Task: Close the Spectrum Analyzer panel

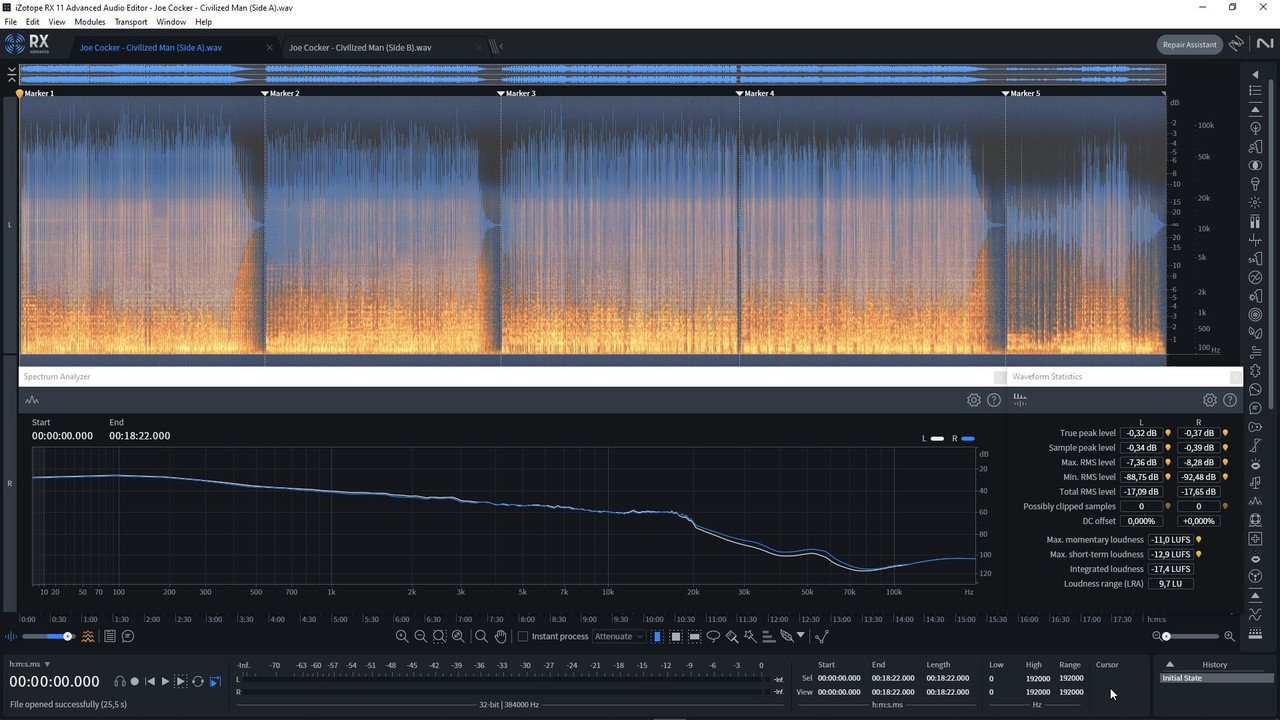Action: click(1000, 377)
